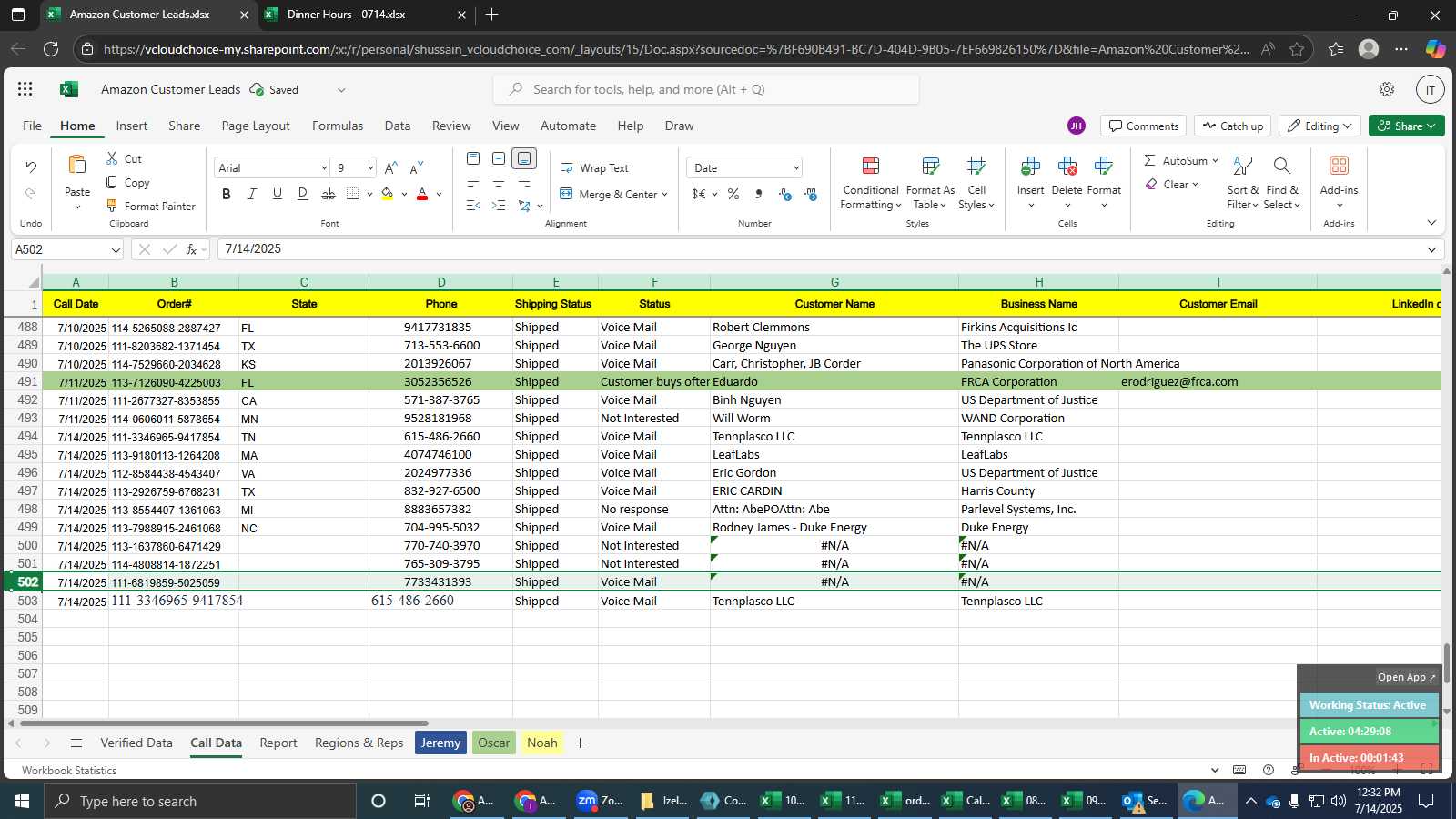Image resolution: width=1456 pixels, height=819 pixels.
Task: Click the Paste clipboard icon
Action: tap(77, 165)
